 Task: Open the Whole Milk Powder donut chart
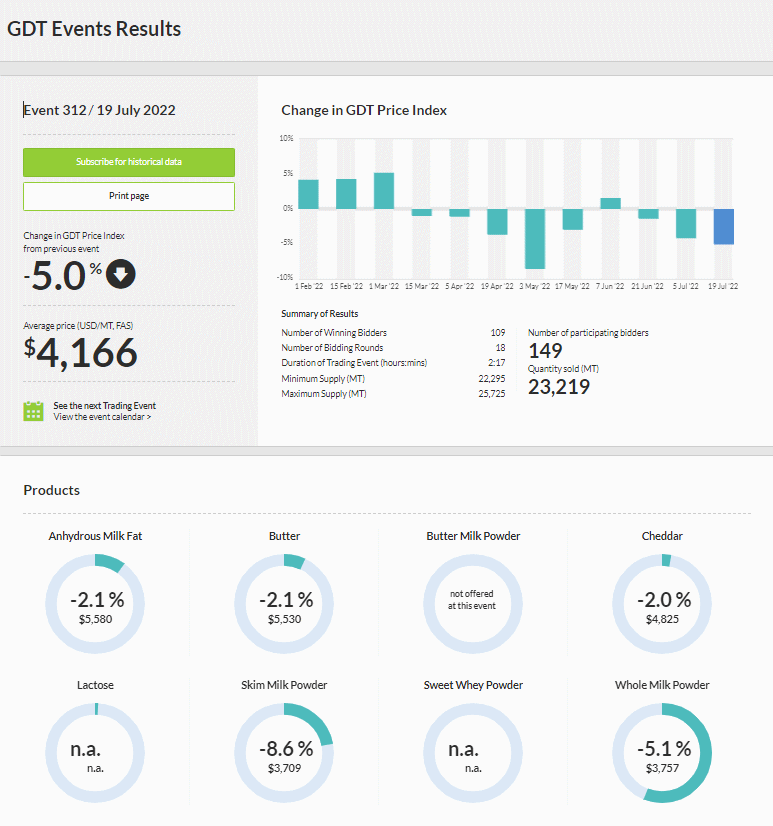tap(662, 753)
